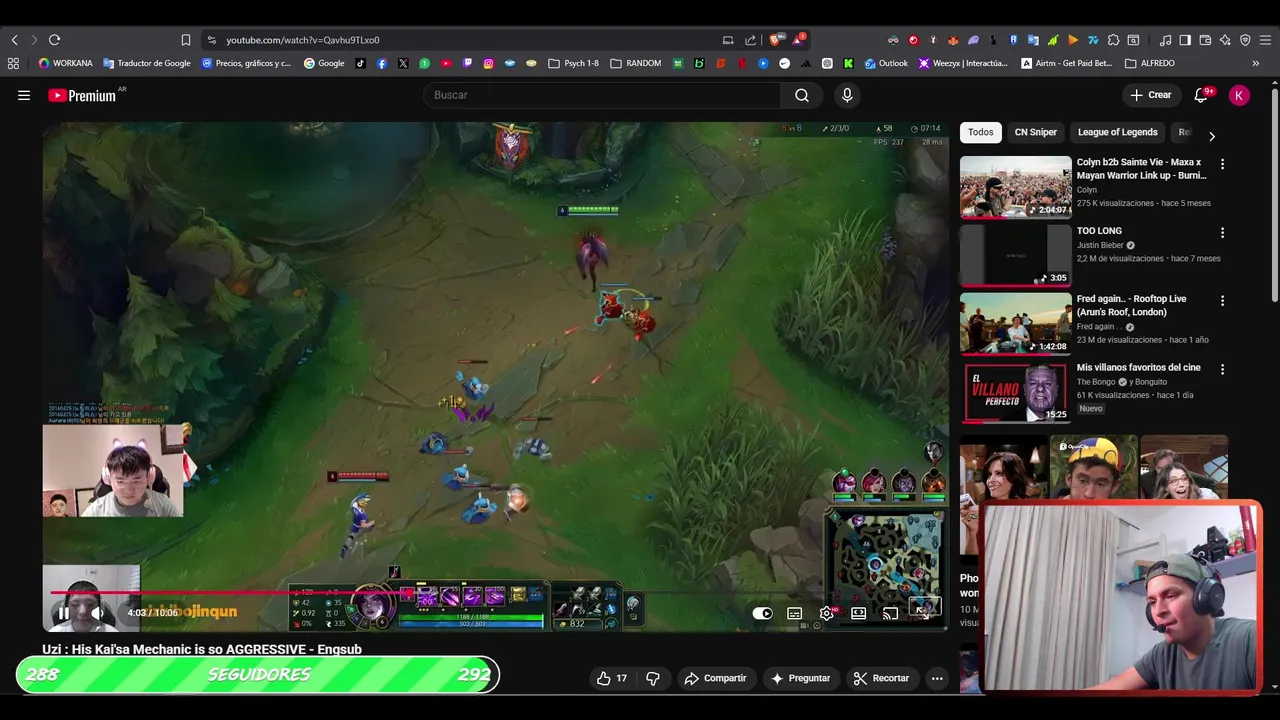Screen dimensions: 1280x720
Task: Open Fred again.. Rooftop Live thumbnail
Action: pyautogui.click(x=1015, y=323)
